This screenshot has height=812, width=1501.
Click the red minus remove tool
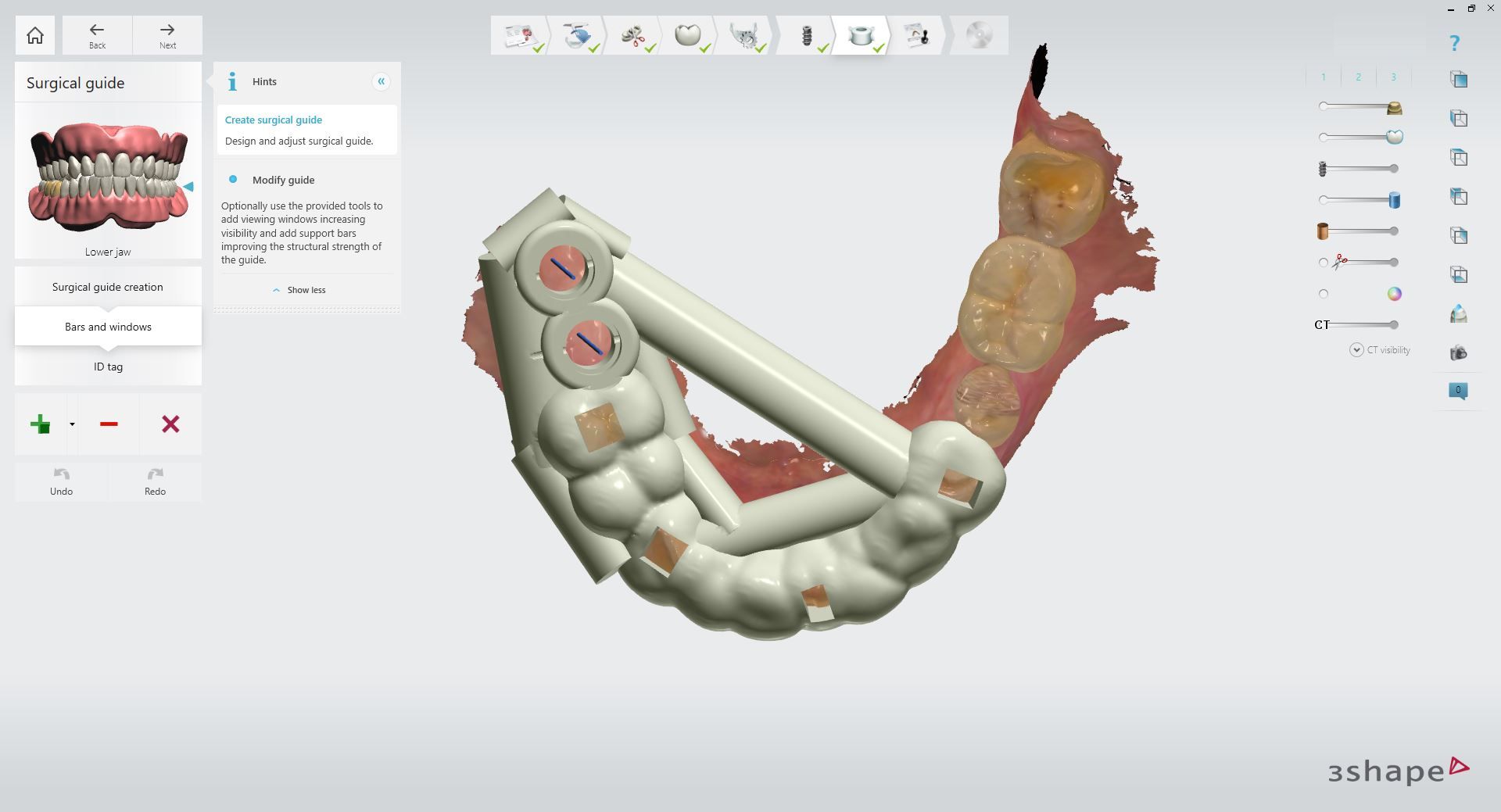[109, 424]
